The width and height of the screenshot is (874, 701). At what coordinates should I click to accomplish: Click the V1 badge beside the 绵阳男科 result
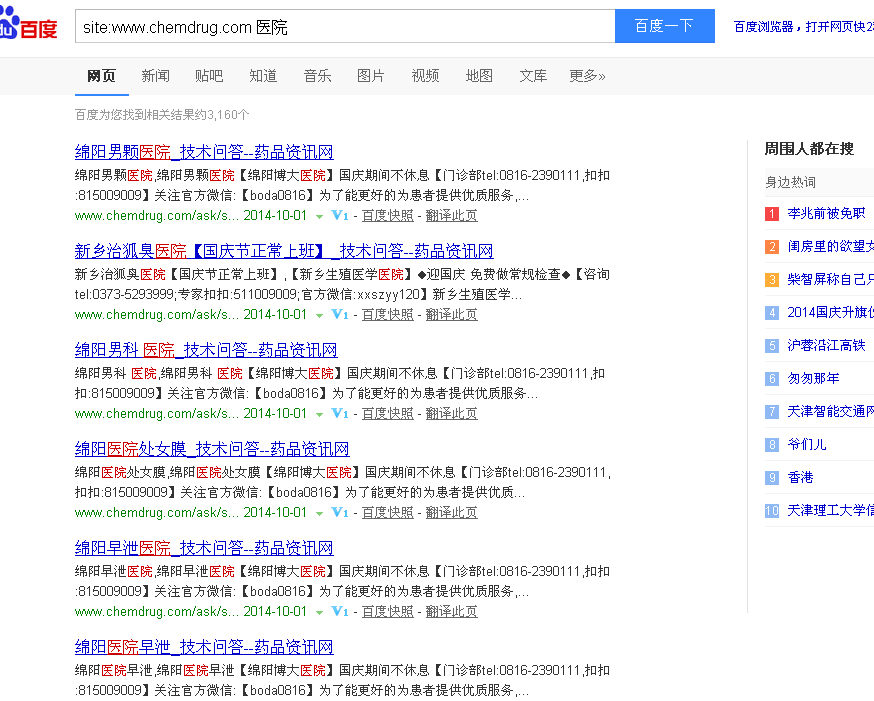point(340,413)
